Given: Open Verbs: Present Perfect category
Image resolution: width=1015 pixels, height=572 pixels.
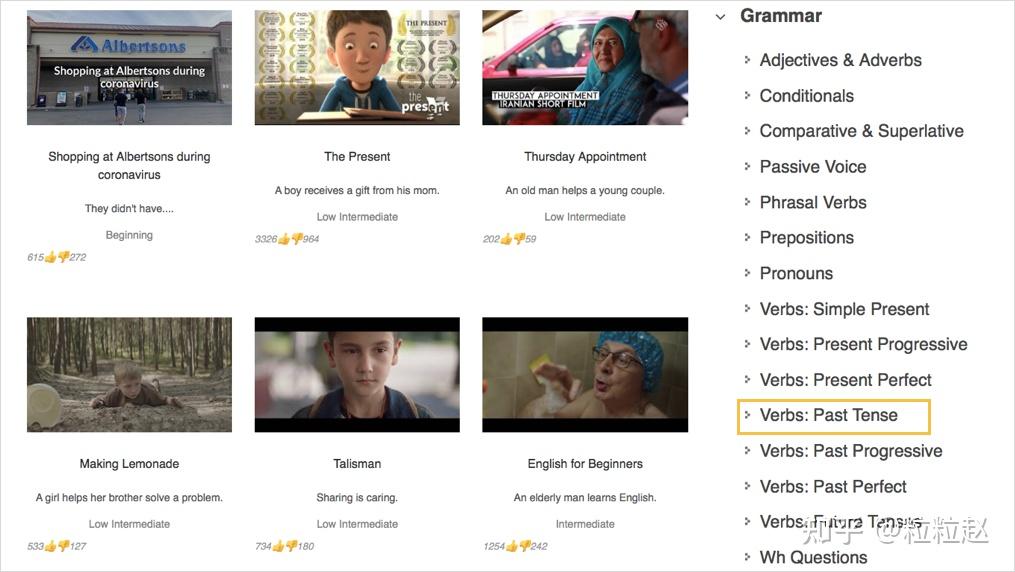Looking at the screenshot, I should click(845, 380).
